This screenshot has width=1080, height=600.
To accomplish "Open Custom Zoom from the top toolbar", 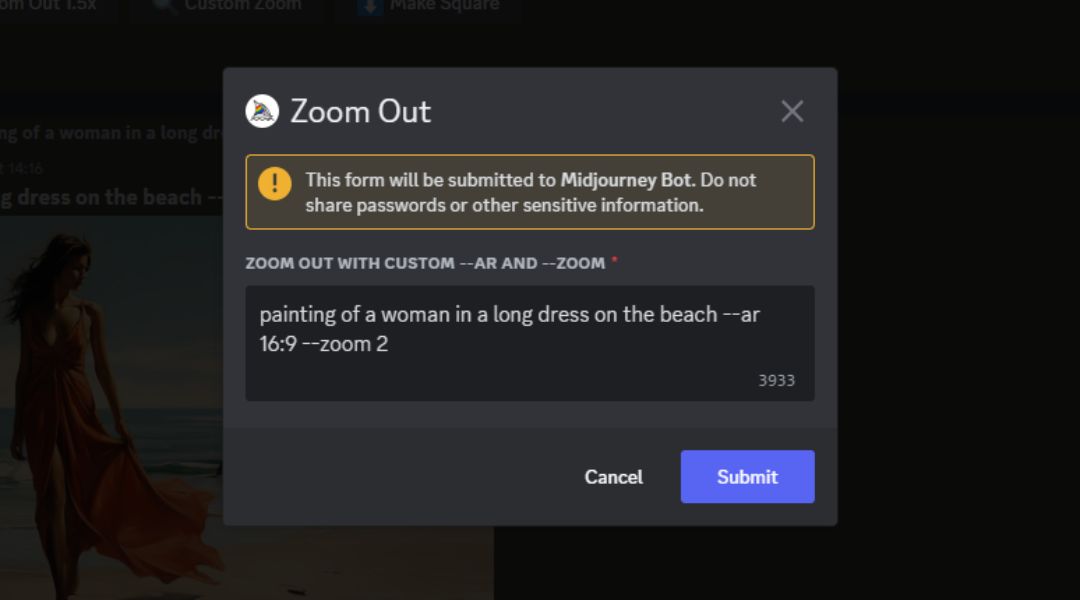I will (x=225, y=6).
